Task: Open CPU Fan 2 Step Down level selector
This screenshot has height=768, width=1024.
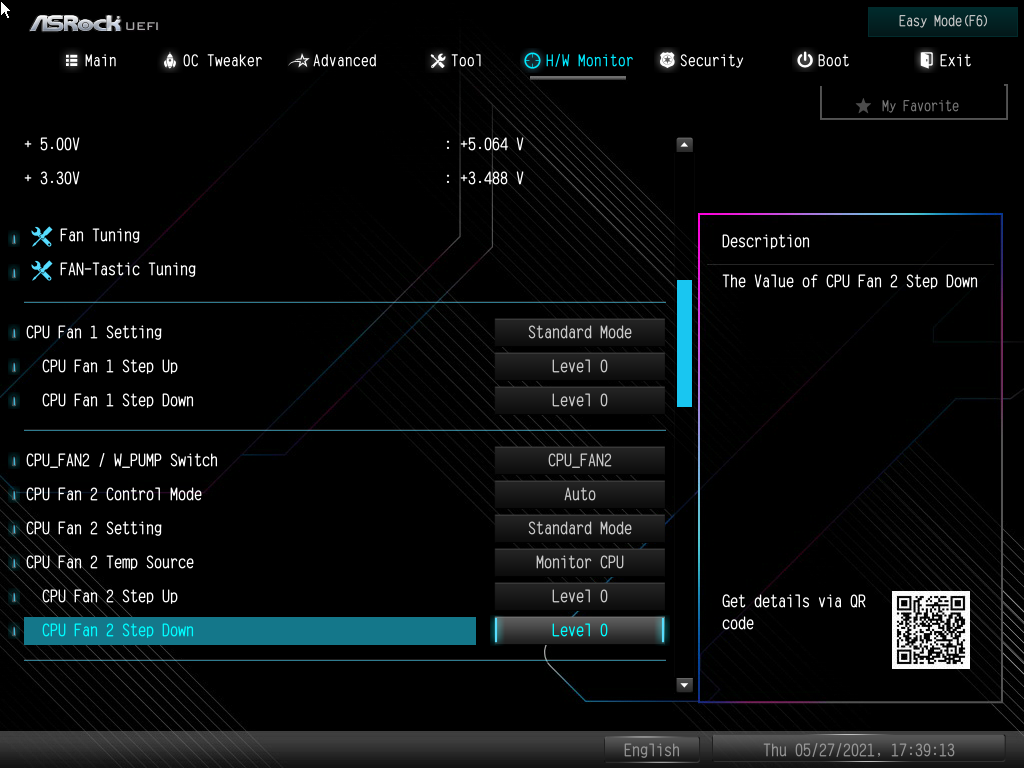Action: 579,630
